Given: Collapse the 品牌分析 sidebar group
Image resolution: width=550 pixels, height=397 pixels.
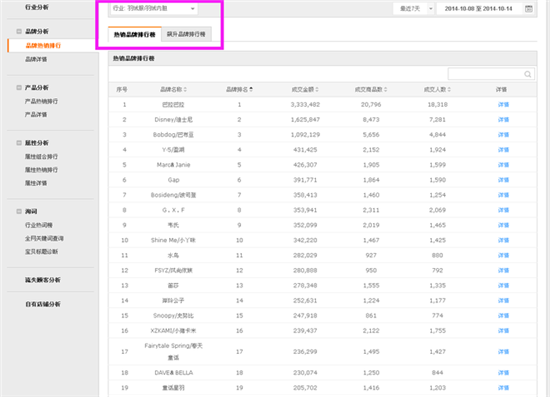Looking at the screenshot, I should (19, 32).
